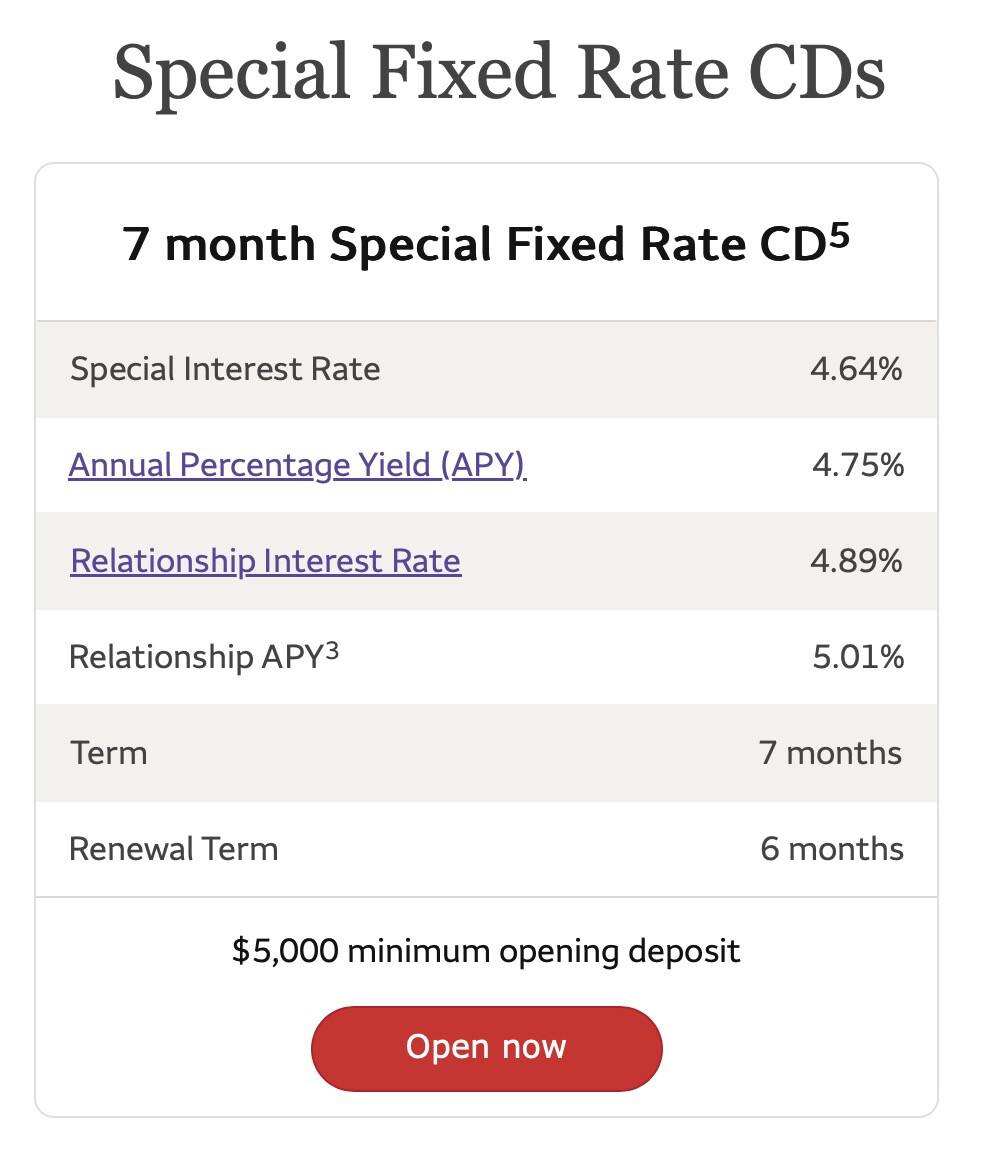Select the 5.01% Relationship APY value
Screen dimensions: 984x1160
click(x=857, y=657)
